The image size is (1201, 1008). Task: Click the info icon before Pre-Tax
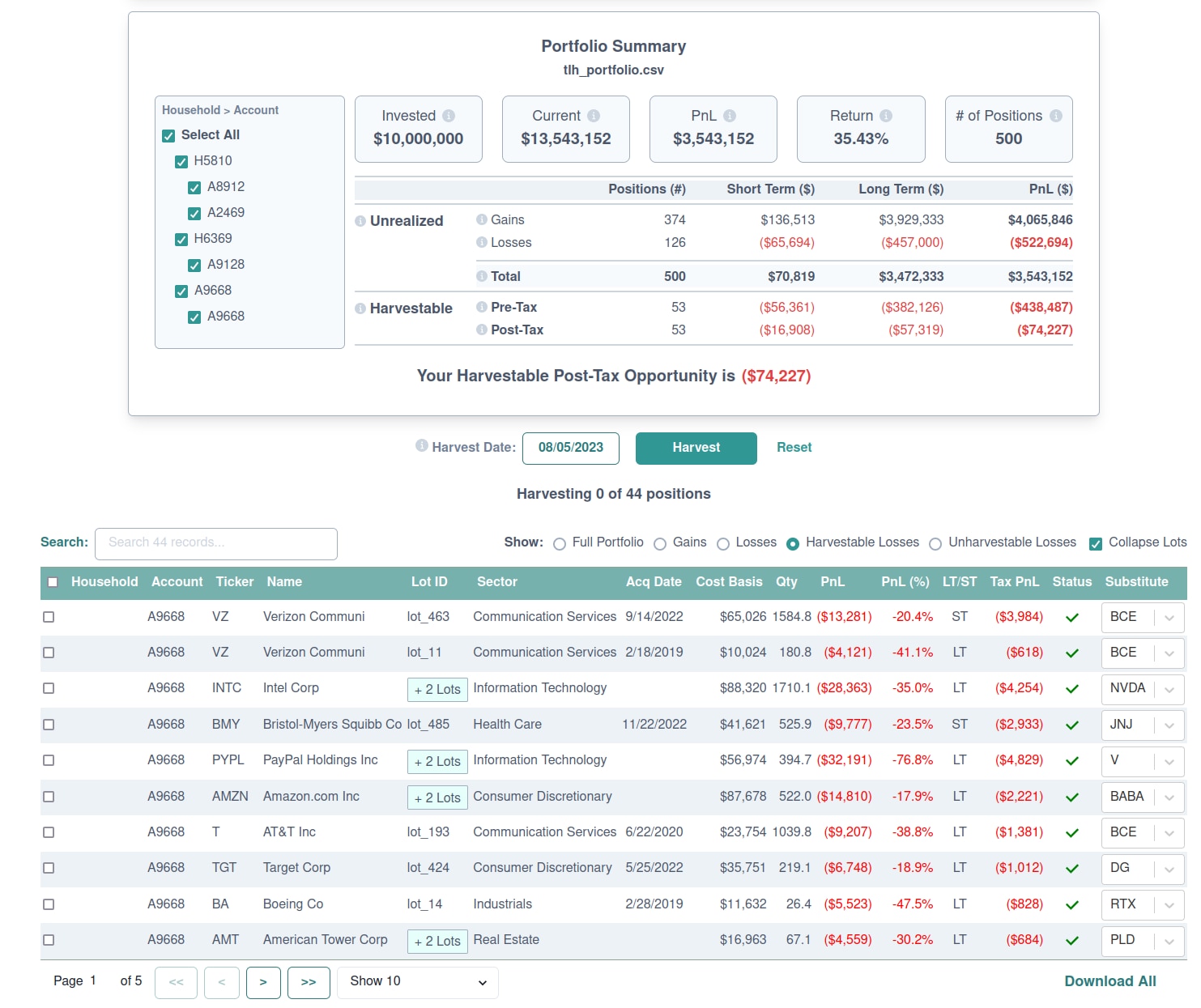pos(482,307)
